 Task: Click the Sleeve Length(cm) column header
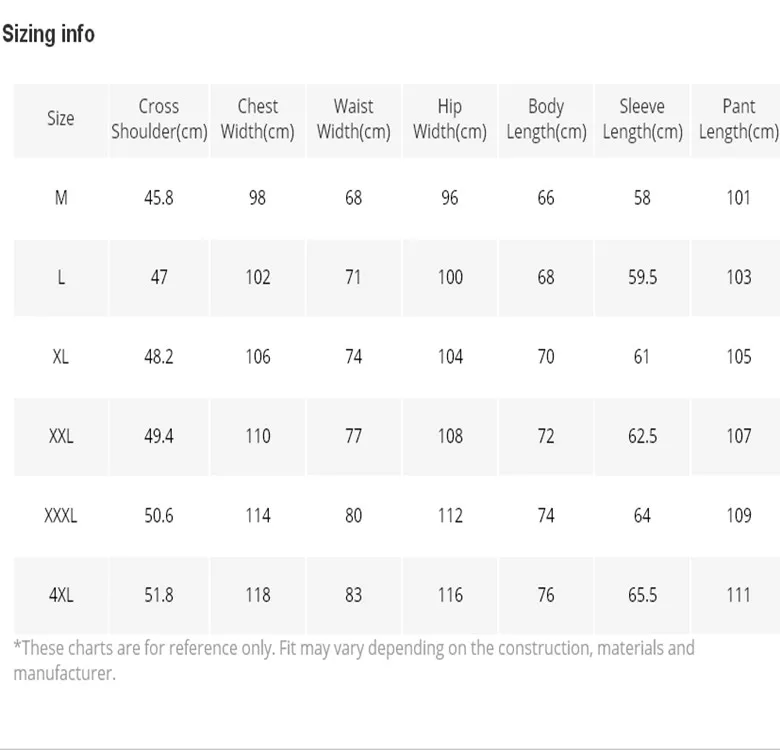click(x=642, y=118)
